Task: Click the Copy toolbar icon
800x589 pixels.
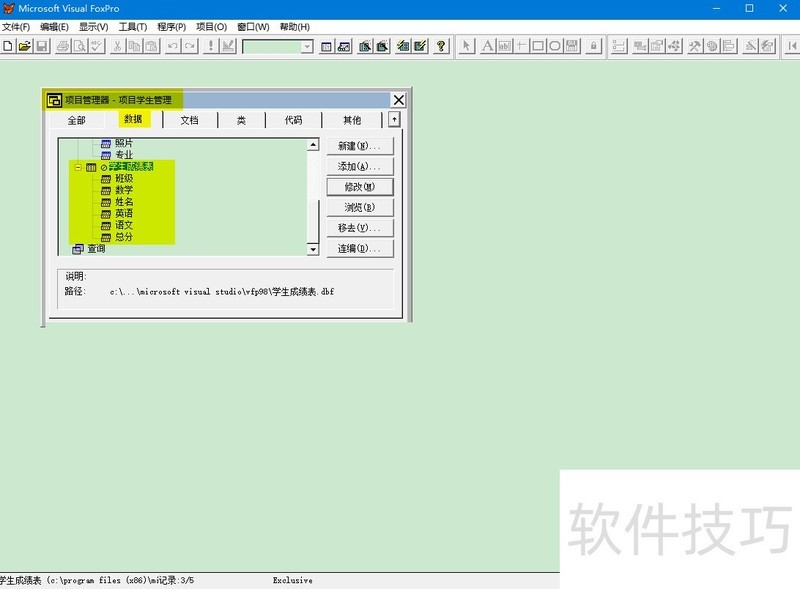Action: (134, 46)
